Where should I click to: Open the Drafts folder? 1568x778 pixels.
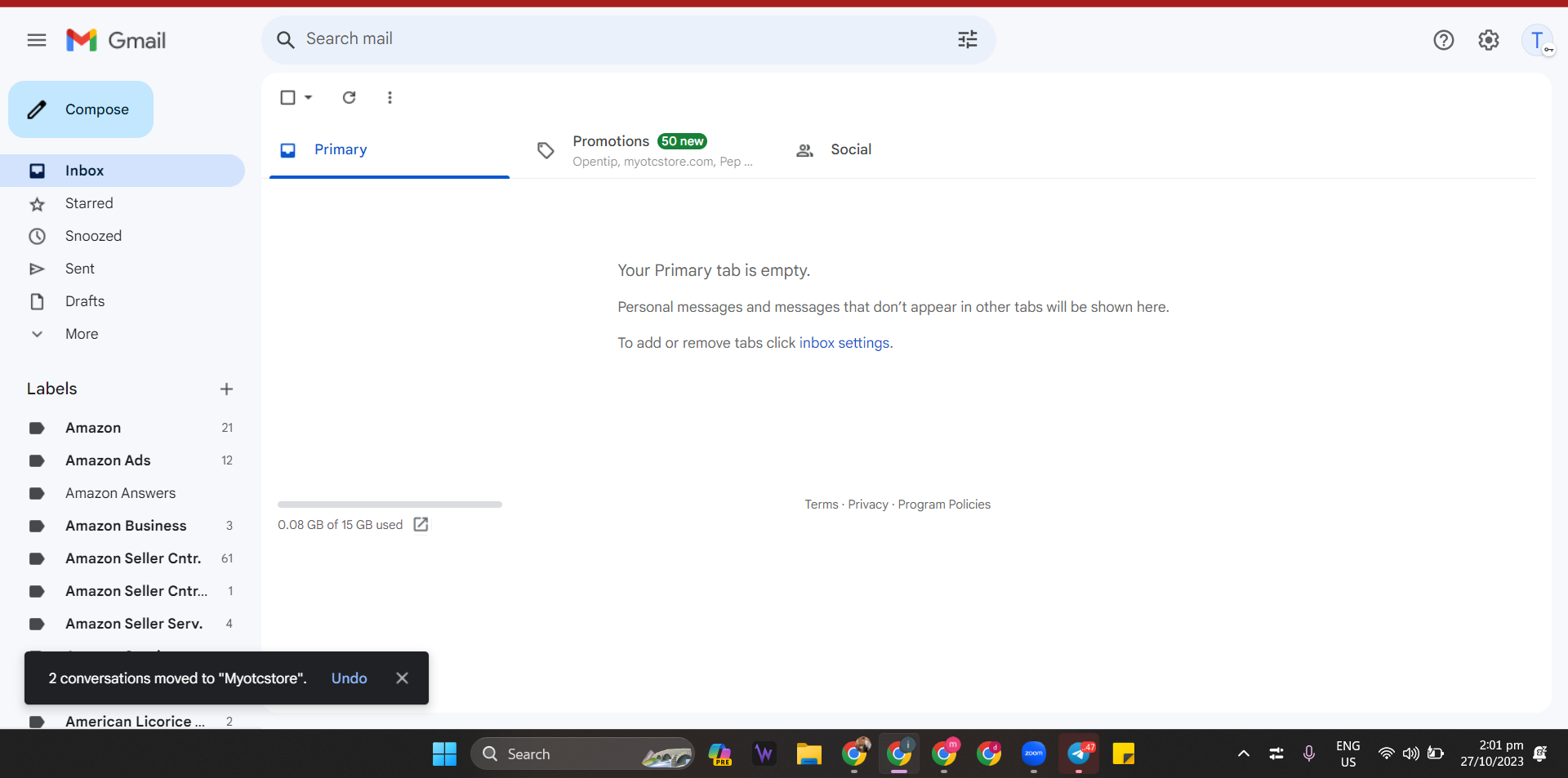[122, 301]
